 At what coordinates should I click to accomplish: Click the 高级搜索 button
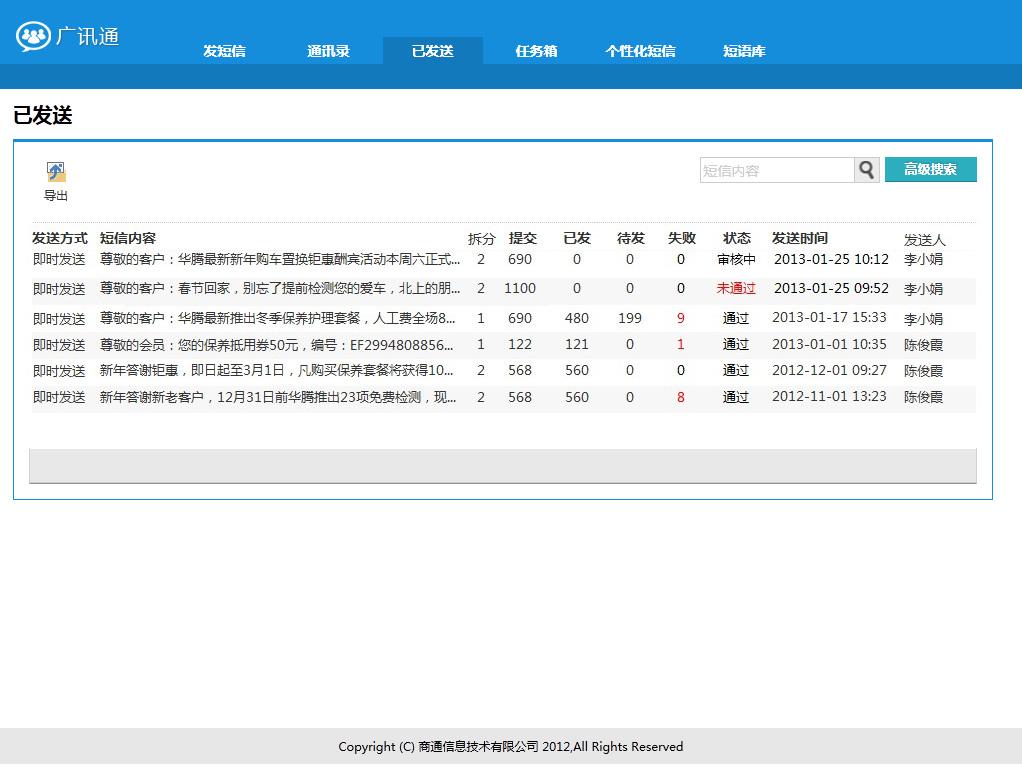click(x=930, y=170)
